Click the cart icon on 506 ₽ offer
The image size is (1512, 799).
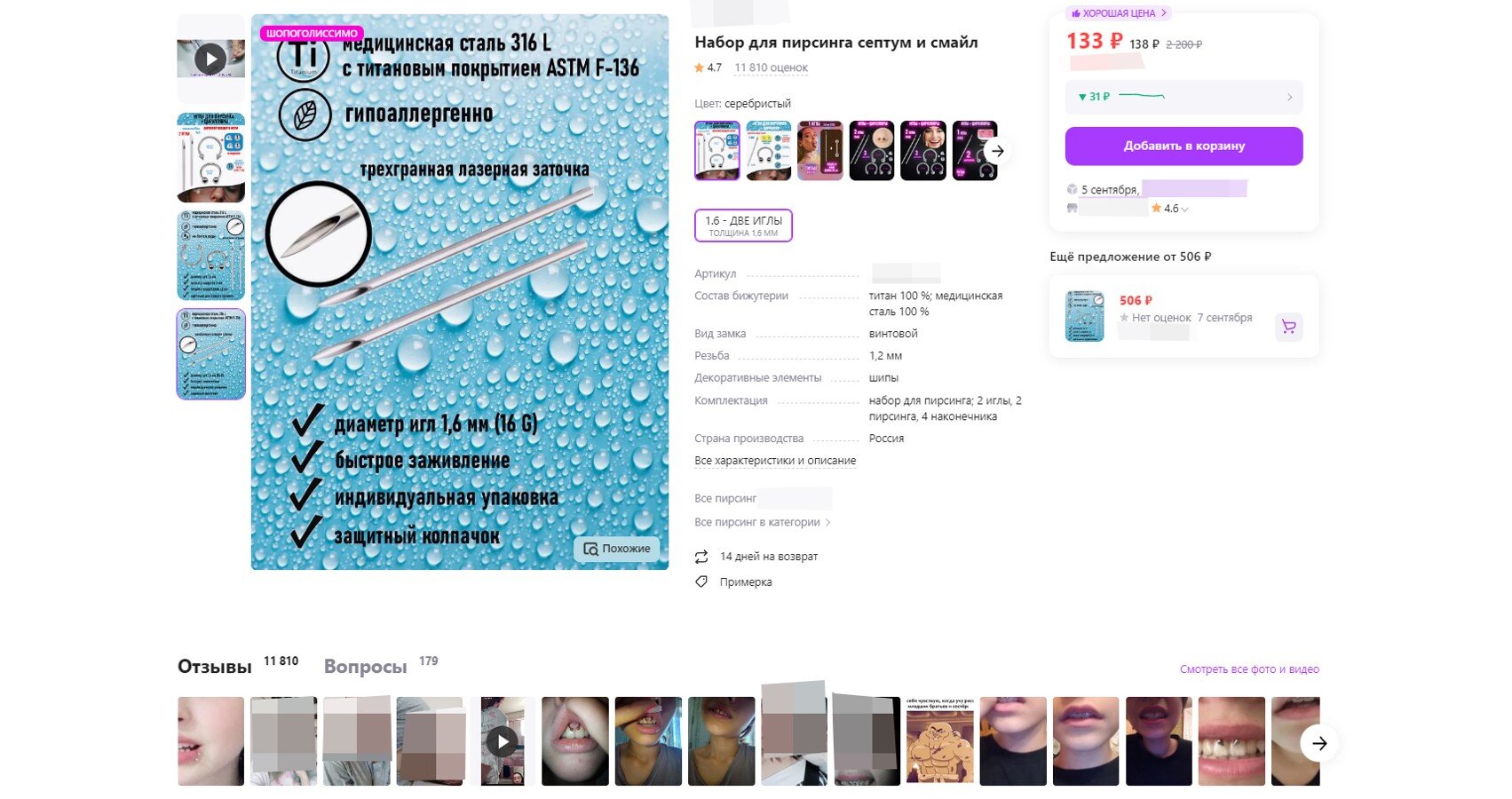[x=1288, y=327]
